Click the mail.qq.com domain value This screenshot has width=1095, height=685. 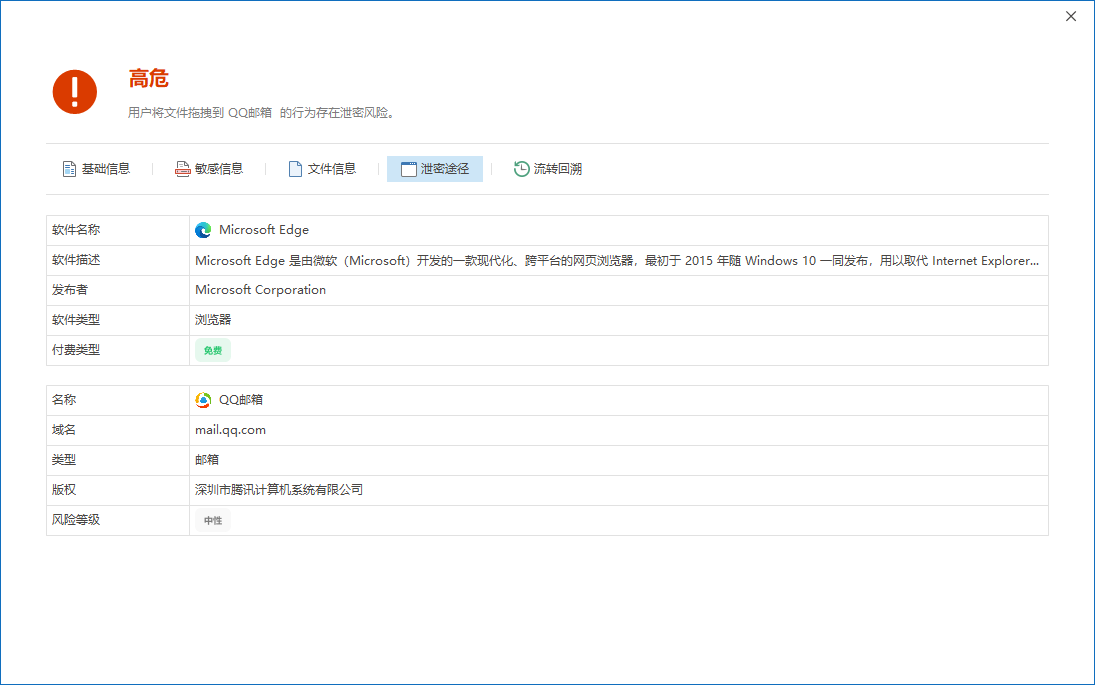(230, 430)
